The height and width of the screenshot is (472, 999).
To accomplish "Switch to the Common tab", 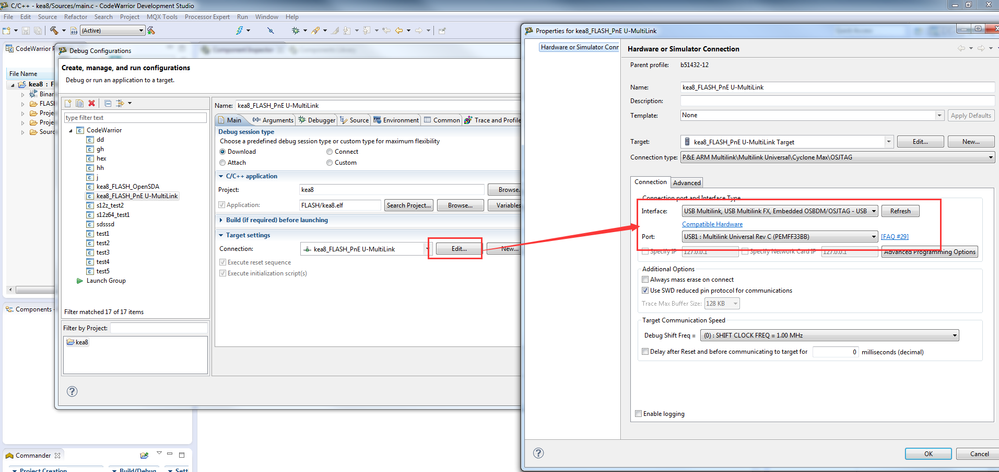I will pos(442,120).
